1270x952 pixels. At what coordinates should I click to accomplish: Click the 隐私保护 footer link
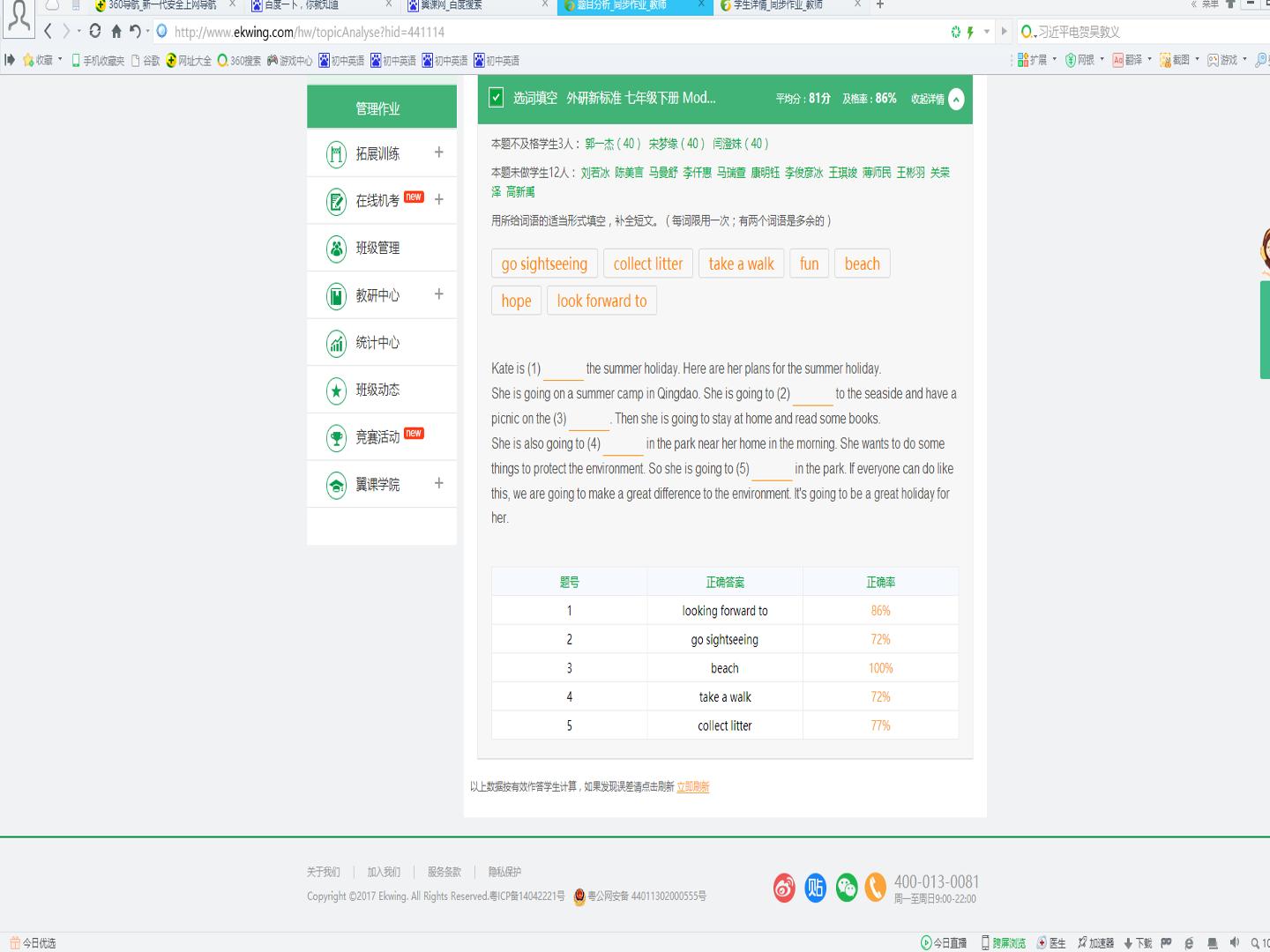[x=504, y=872]
